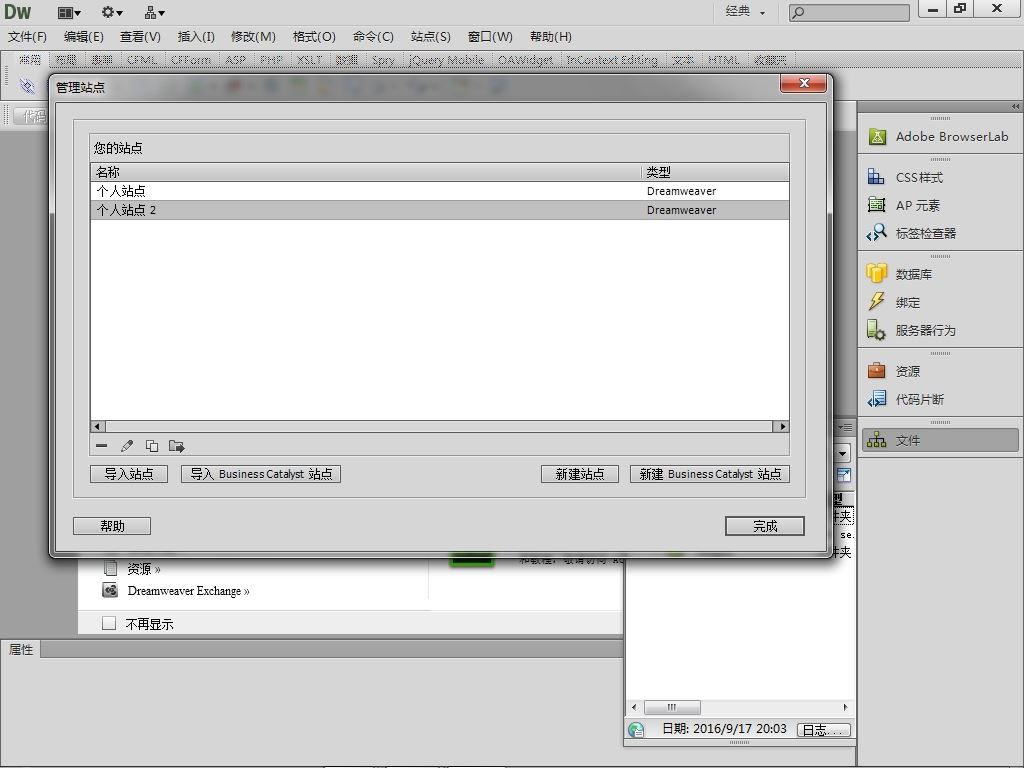Open 编辑(E) menu

(x=84, y=37)
